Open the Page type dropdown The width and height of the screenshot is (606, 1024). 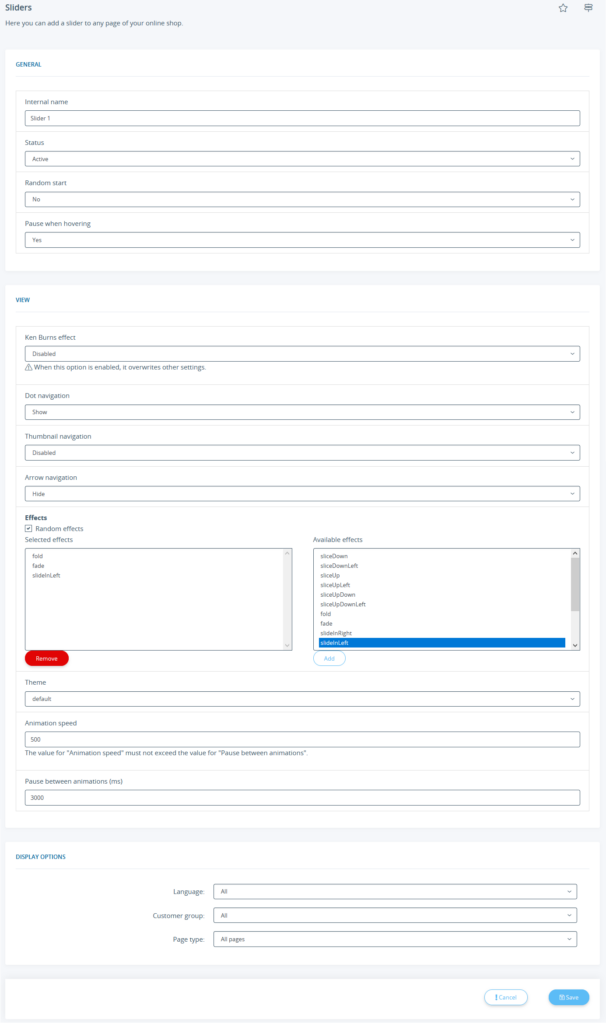[395, 939]
